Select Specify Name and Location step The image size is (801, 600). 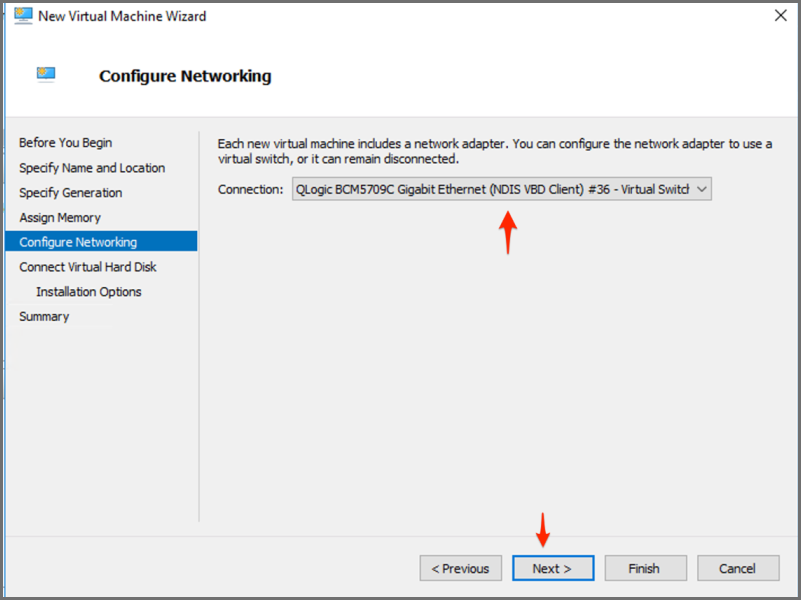pyautogui.click(x=92, y=168)
